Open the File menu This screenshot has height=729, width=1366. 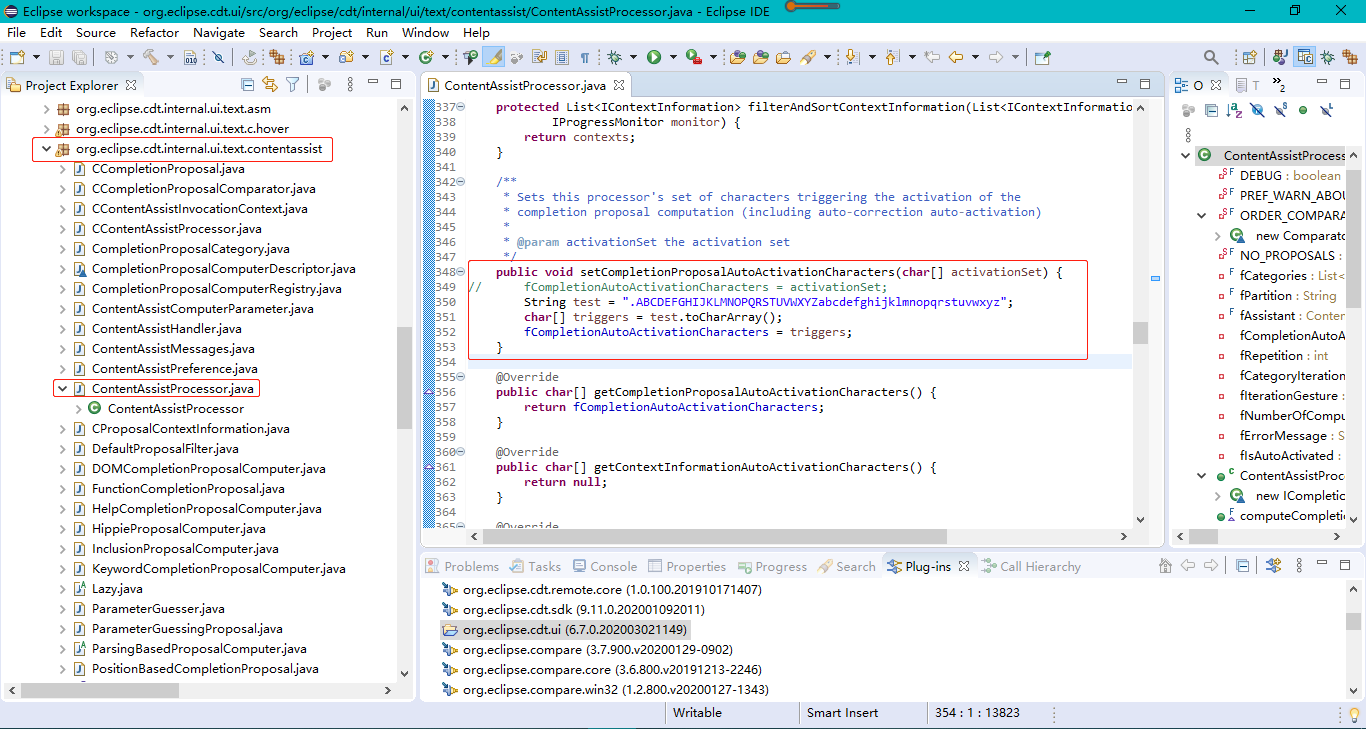point(17,32)
